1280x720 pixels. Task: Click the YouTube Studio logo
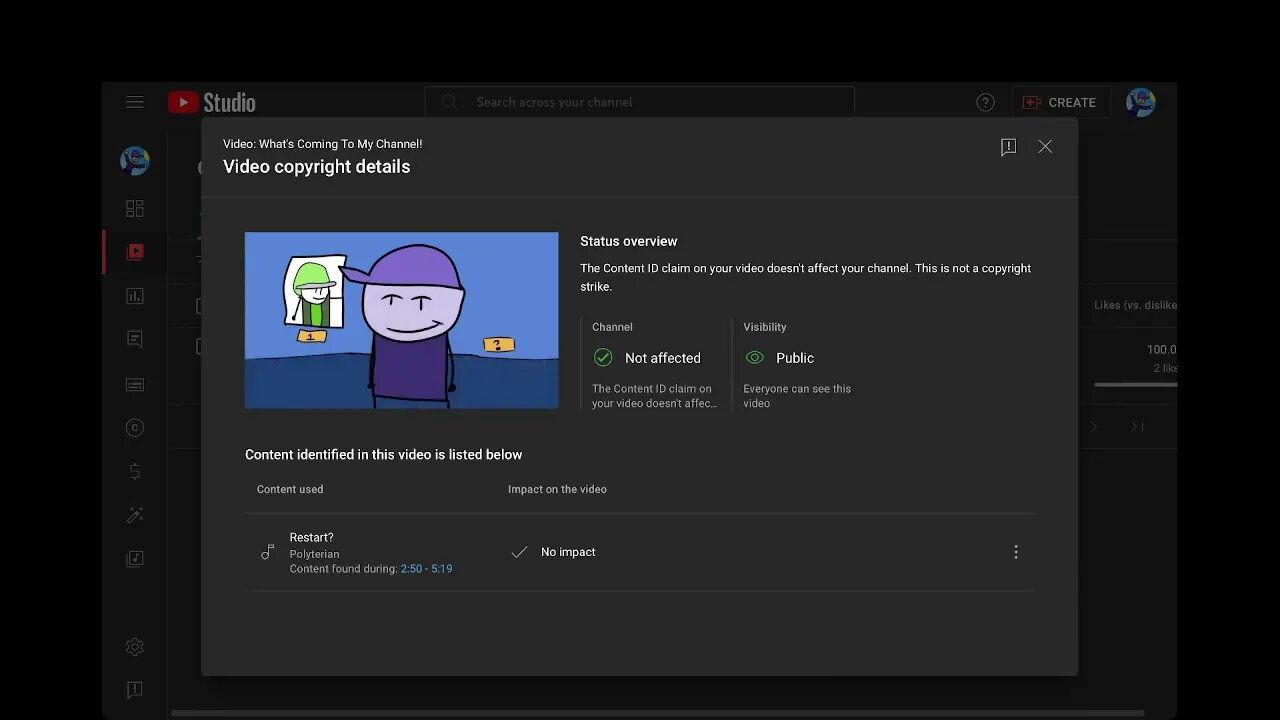[212, 102]
